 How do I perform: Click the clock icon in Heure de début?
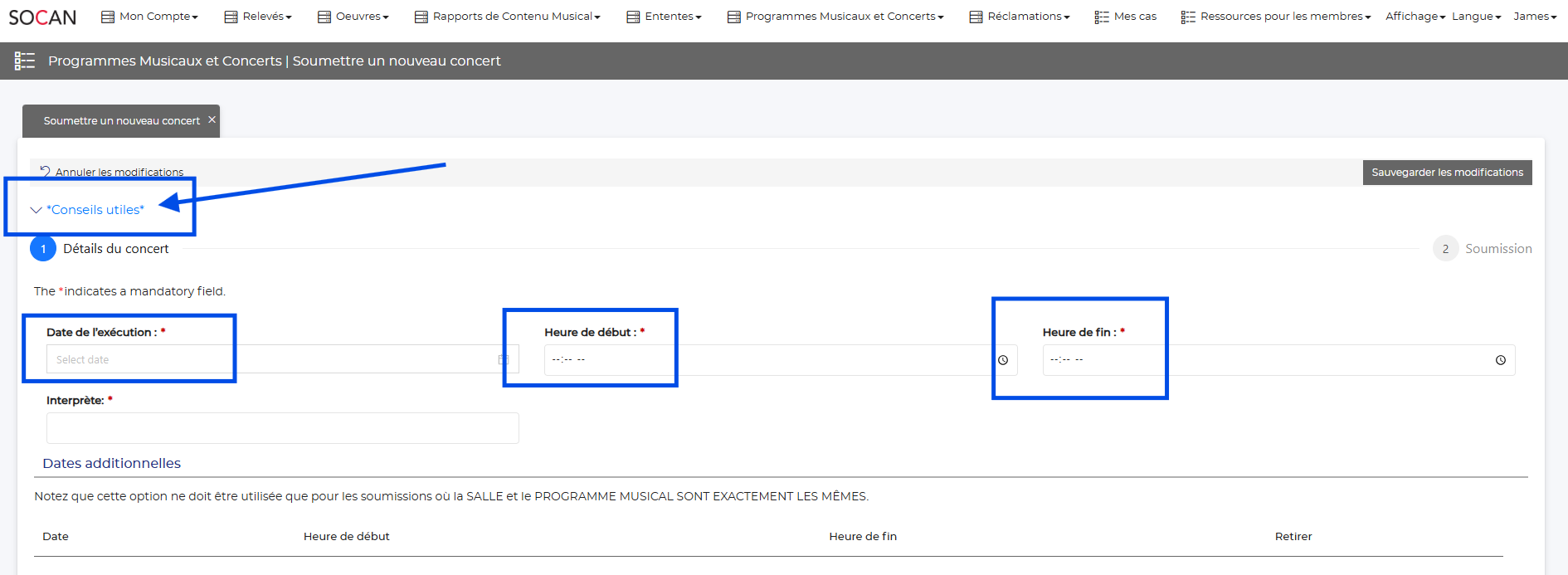click(1002, 360)
